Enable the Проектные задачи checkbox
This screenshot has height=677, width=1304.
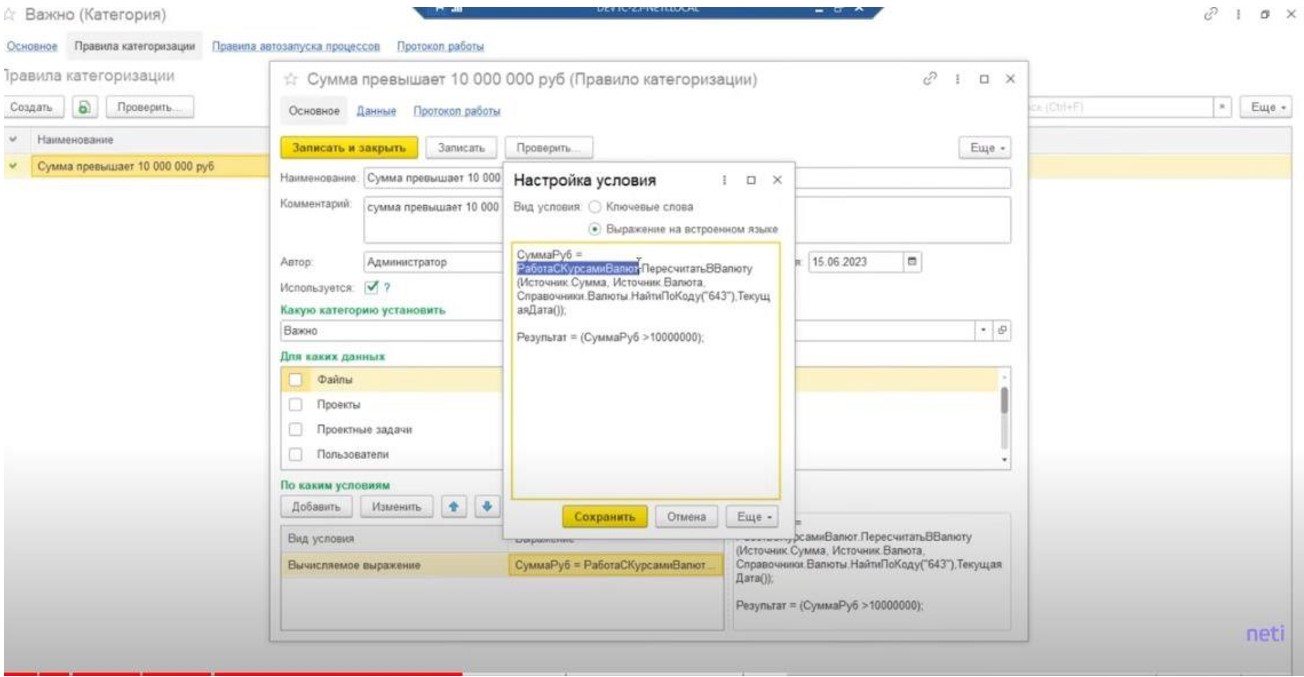pos(295,430)
